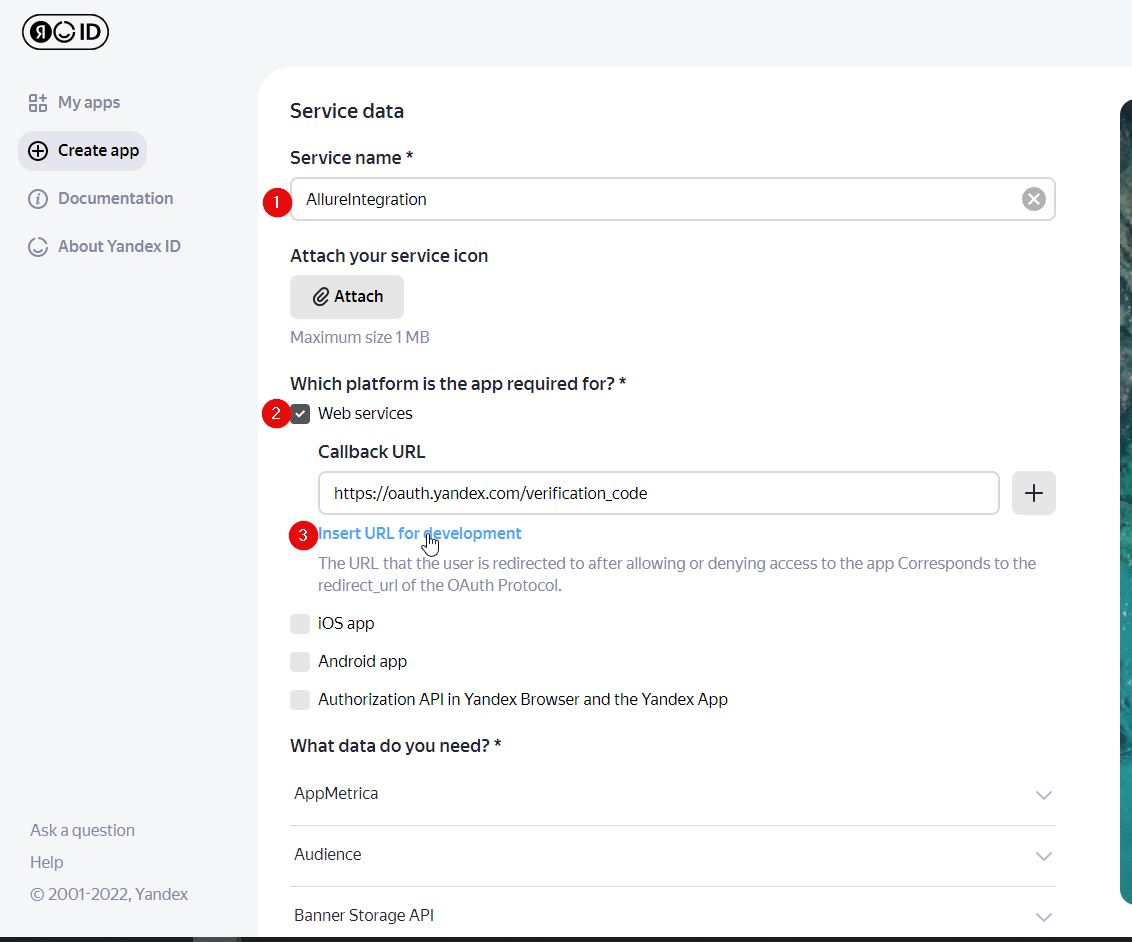
Task: Click inside the Callback URL input field
Action: pyautogui.click(x=658, y=492)
